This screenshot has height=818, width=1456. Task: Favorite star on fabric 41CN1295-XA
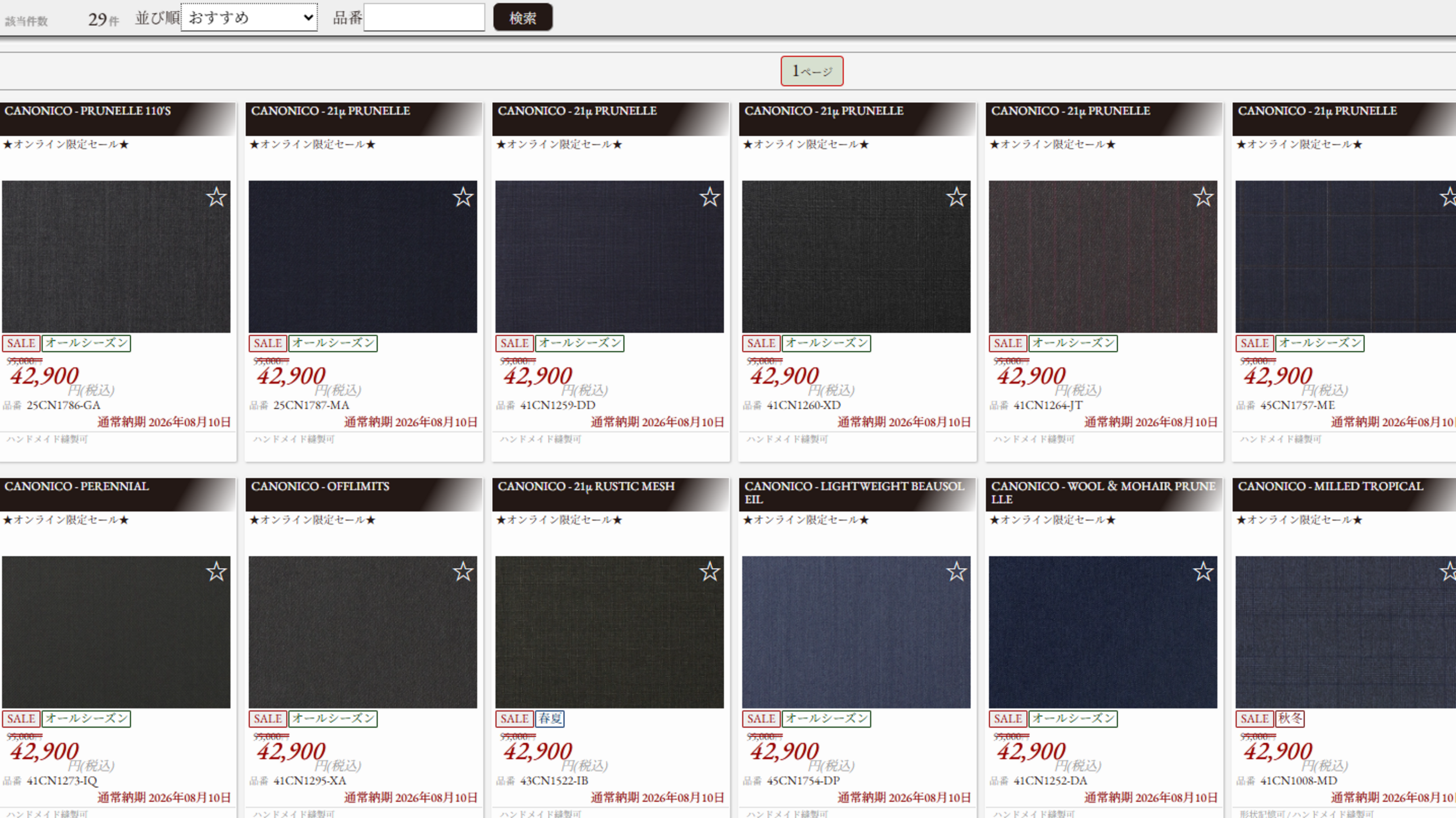click(463, 572)
